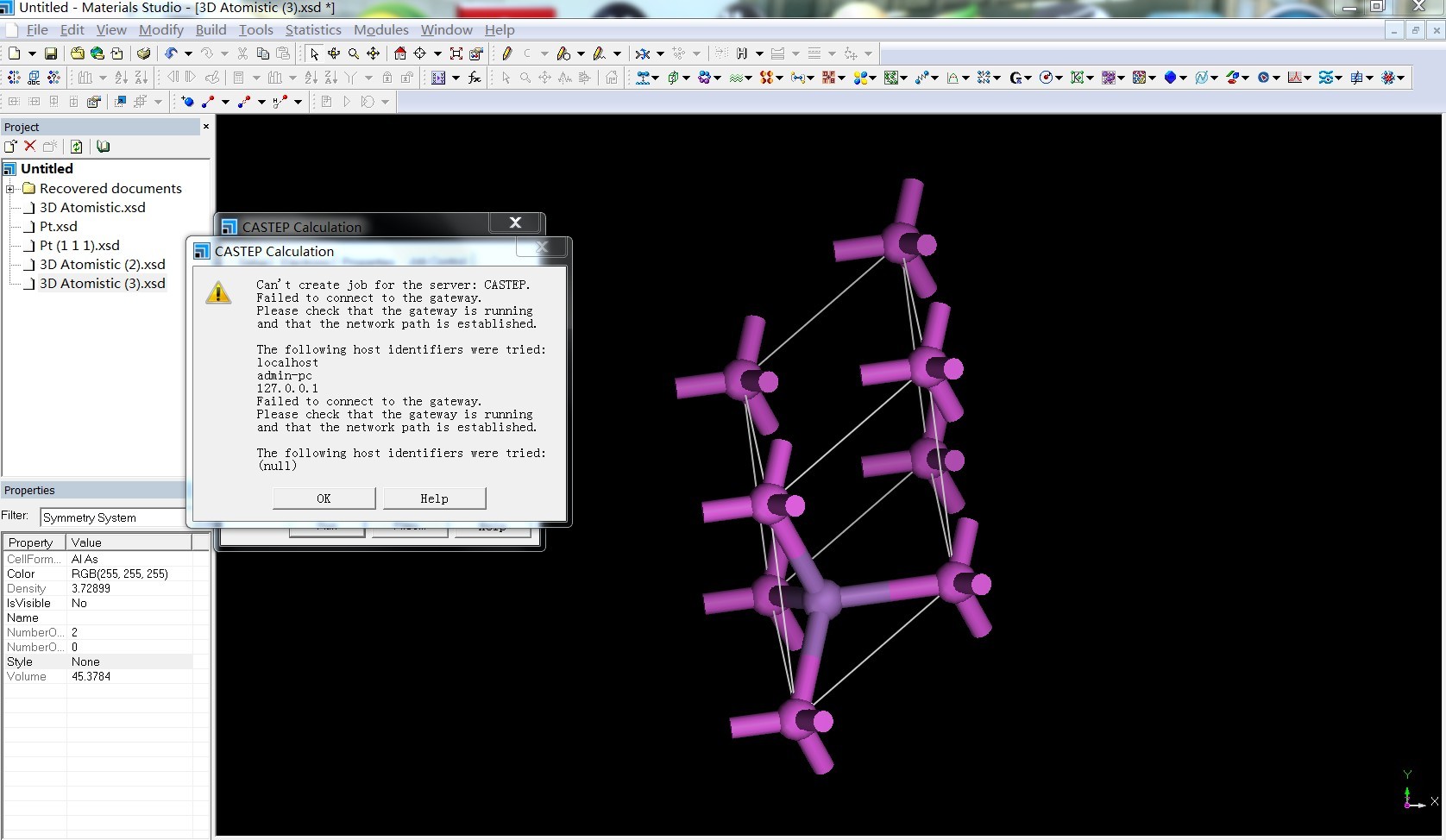Expand the Recovered documents folder

(10, 189)
